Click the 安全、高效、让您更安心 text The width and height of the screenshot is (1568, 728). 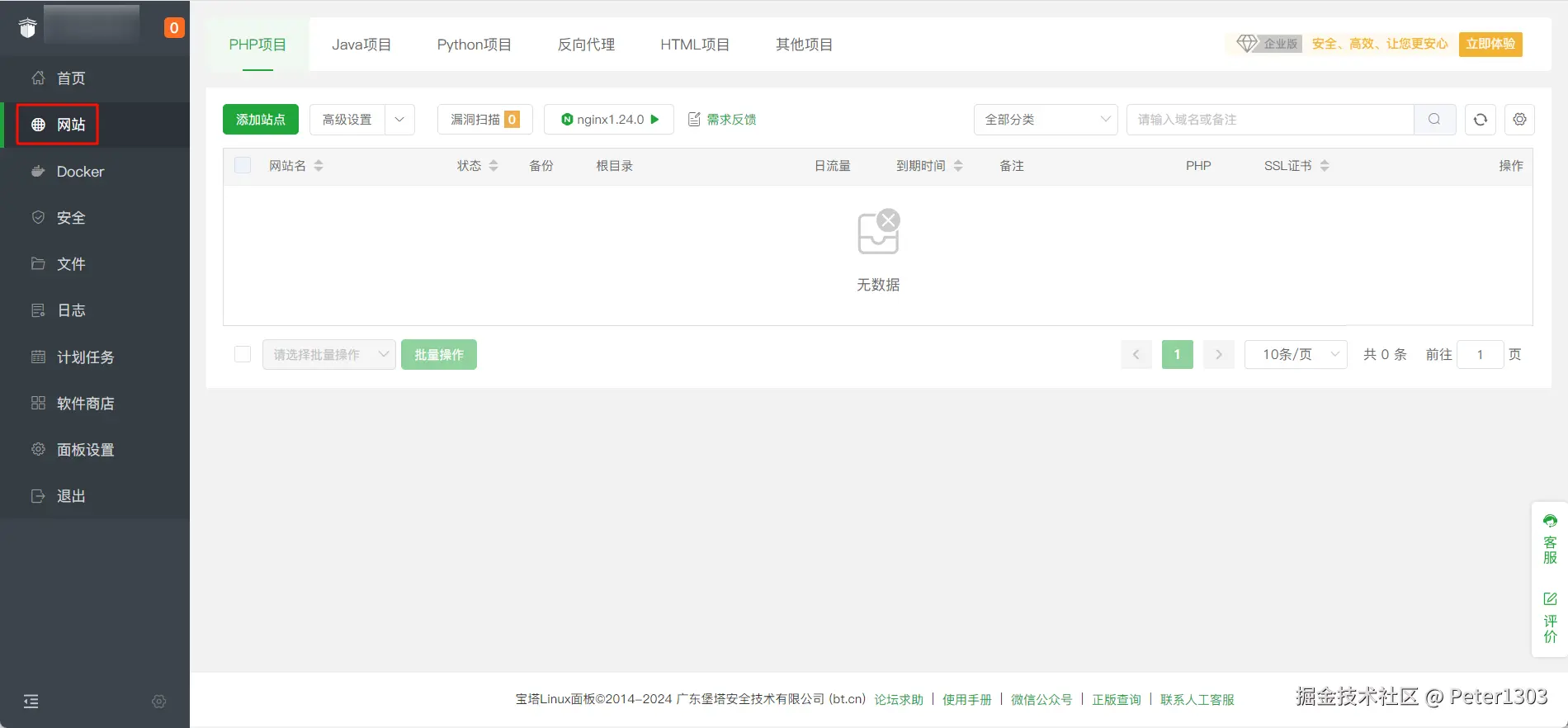point(1380,44)
